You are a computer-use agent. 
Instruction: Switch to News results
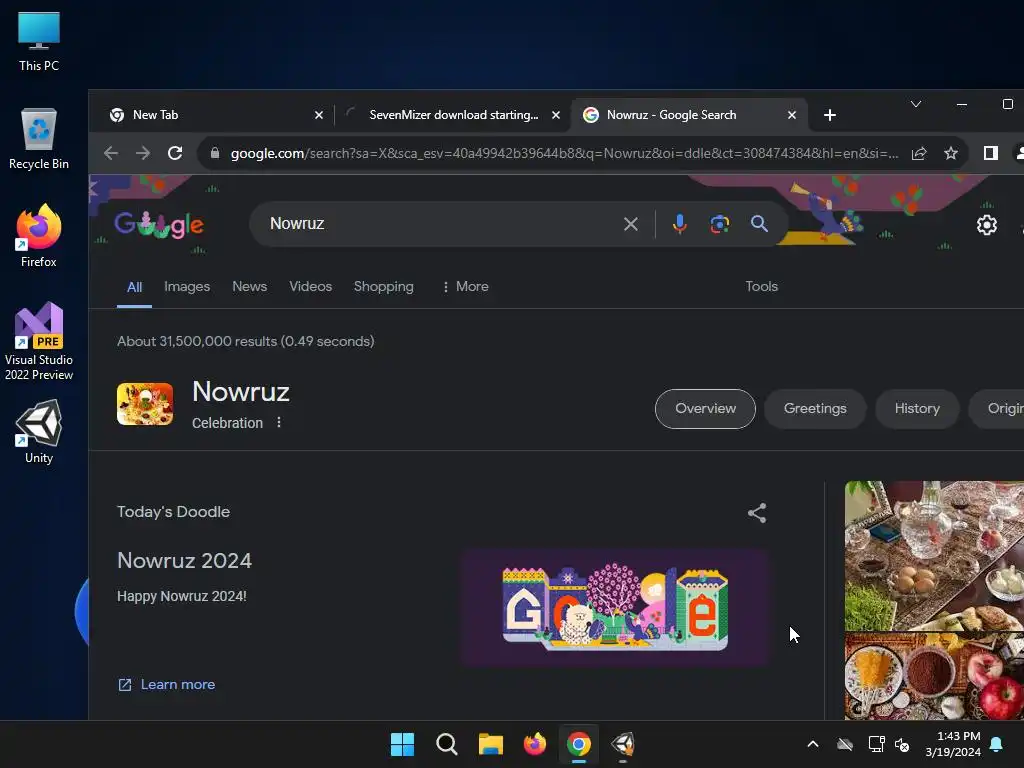(x=249, y=287)
